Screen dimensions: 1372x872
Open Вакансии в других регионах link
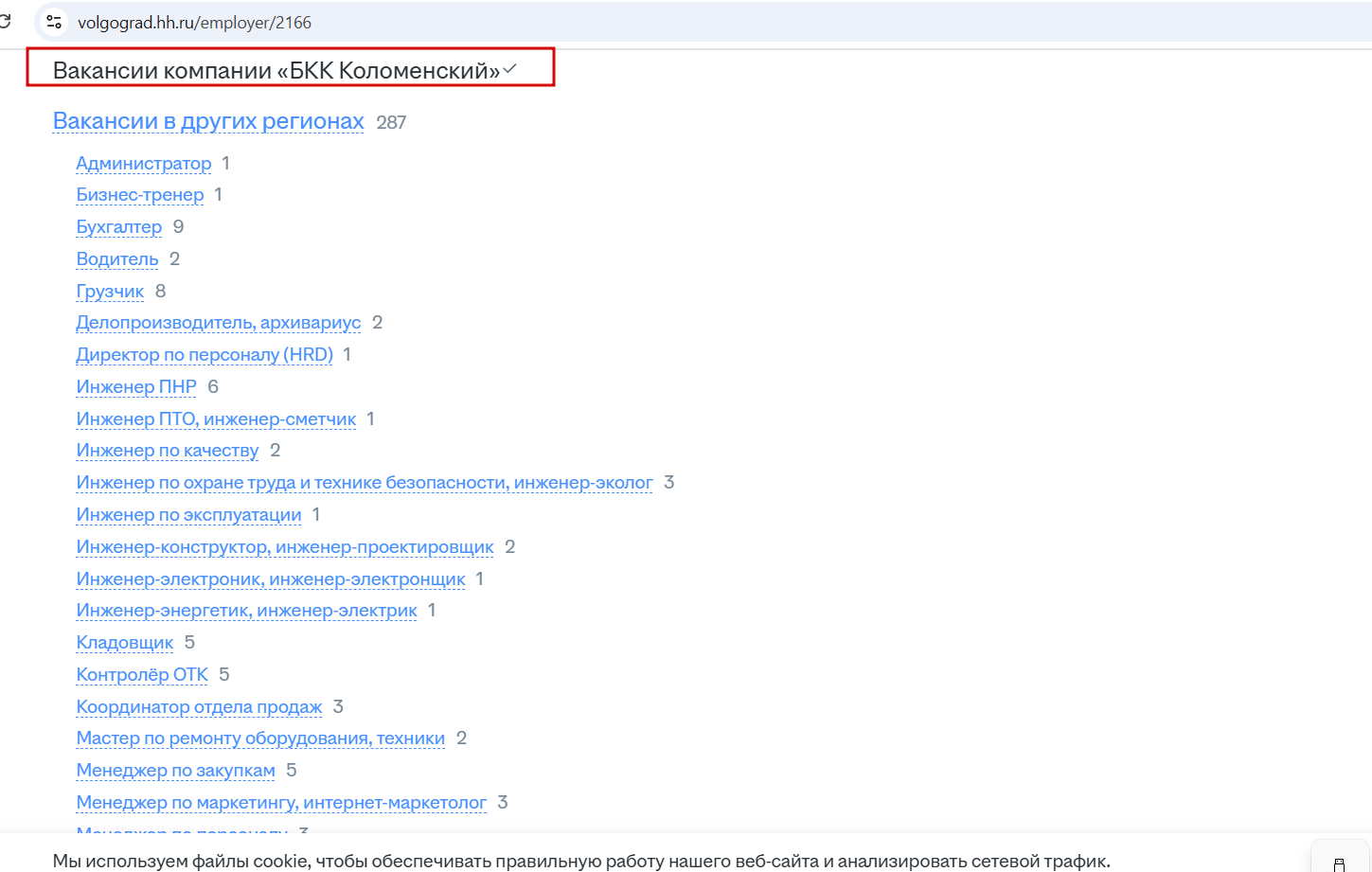coord(208,121)
